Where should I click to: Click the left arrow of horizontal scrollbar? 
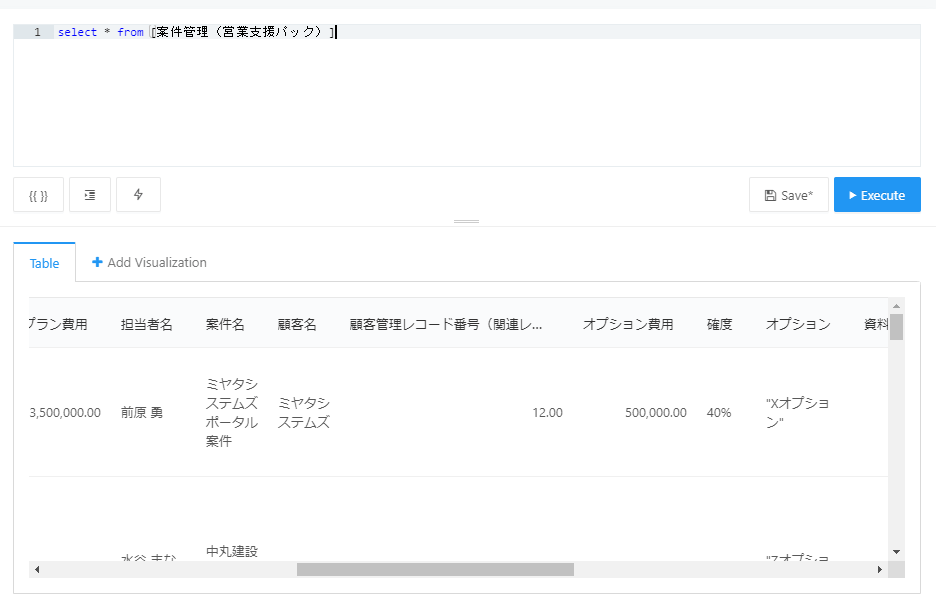[x=37, y=570]
